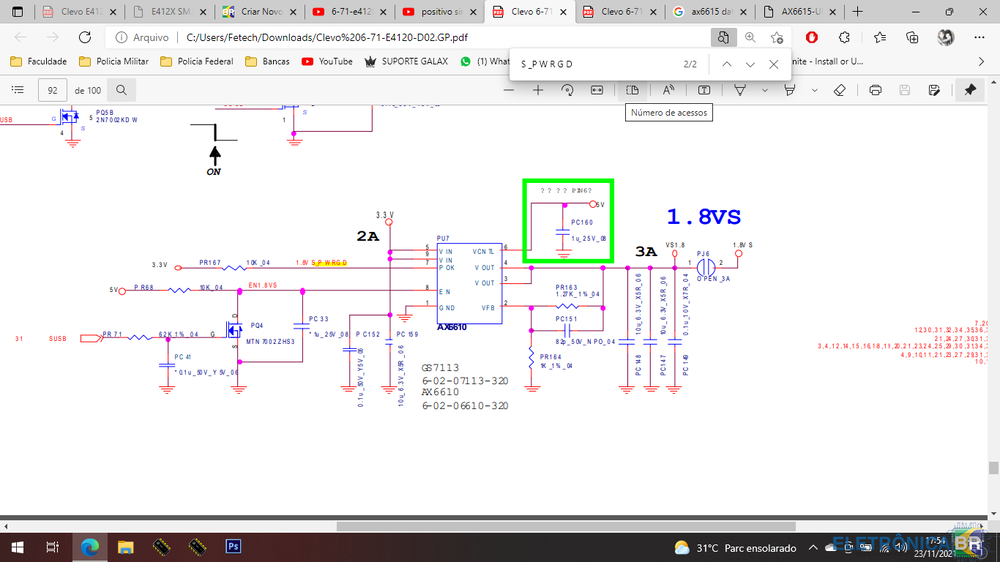Click the read aloud icon
Image resolution: width=1000 pixels, height=562 pixels.
tap(668, 90)
